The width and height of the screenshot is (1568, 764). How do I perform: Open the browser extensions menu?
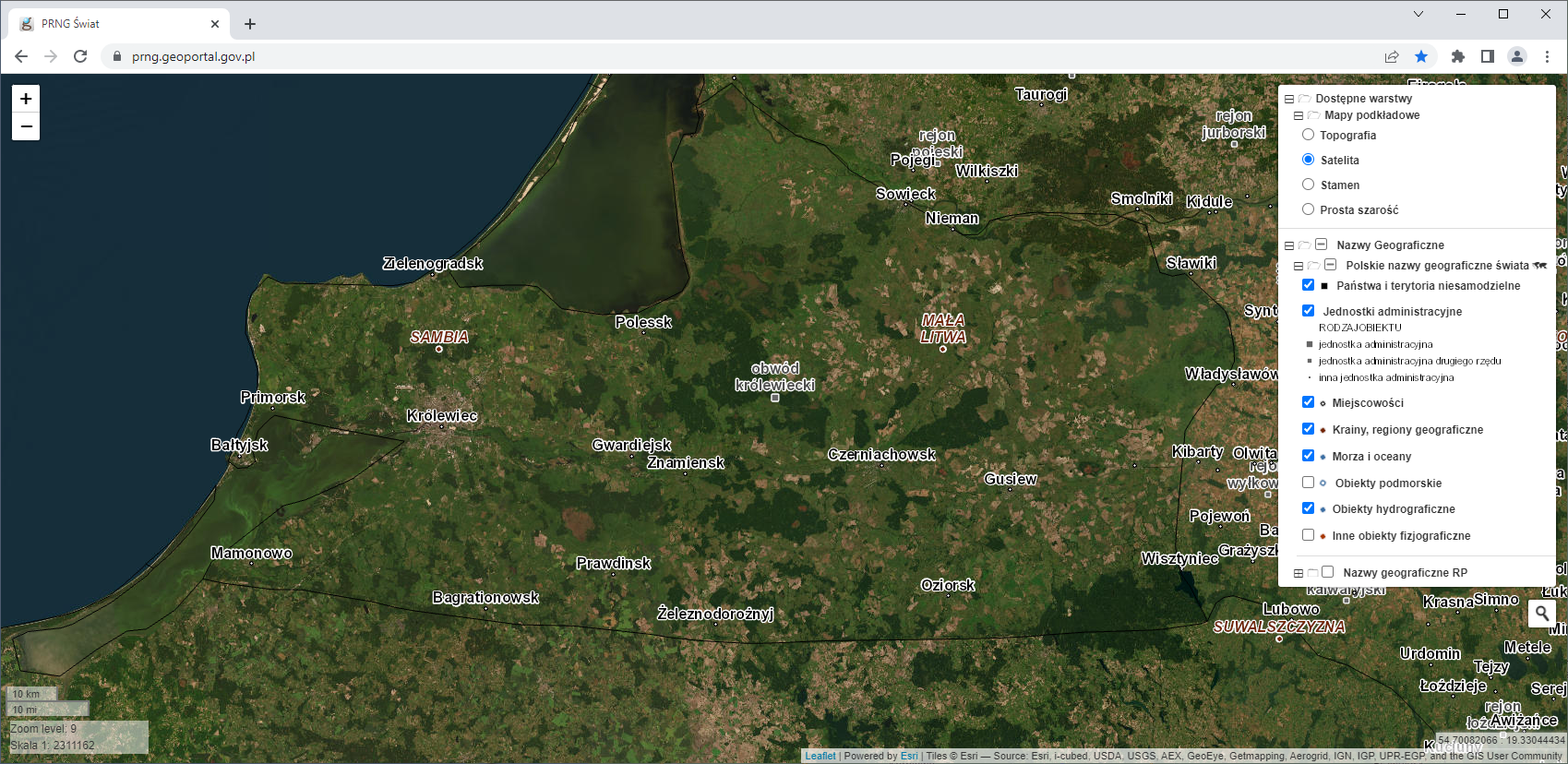[x=1458, y=56]
